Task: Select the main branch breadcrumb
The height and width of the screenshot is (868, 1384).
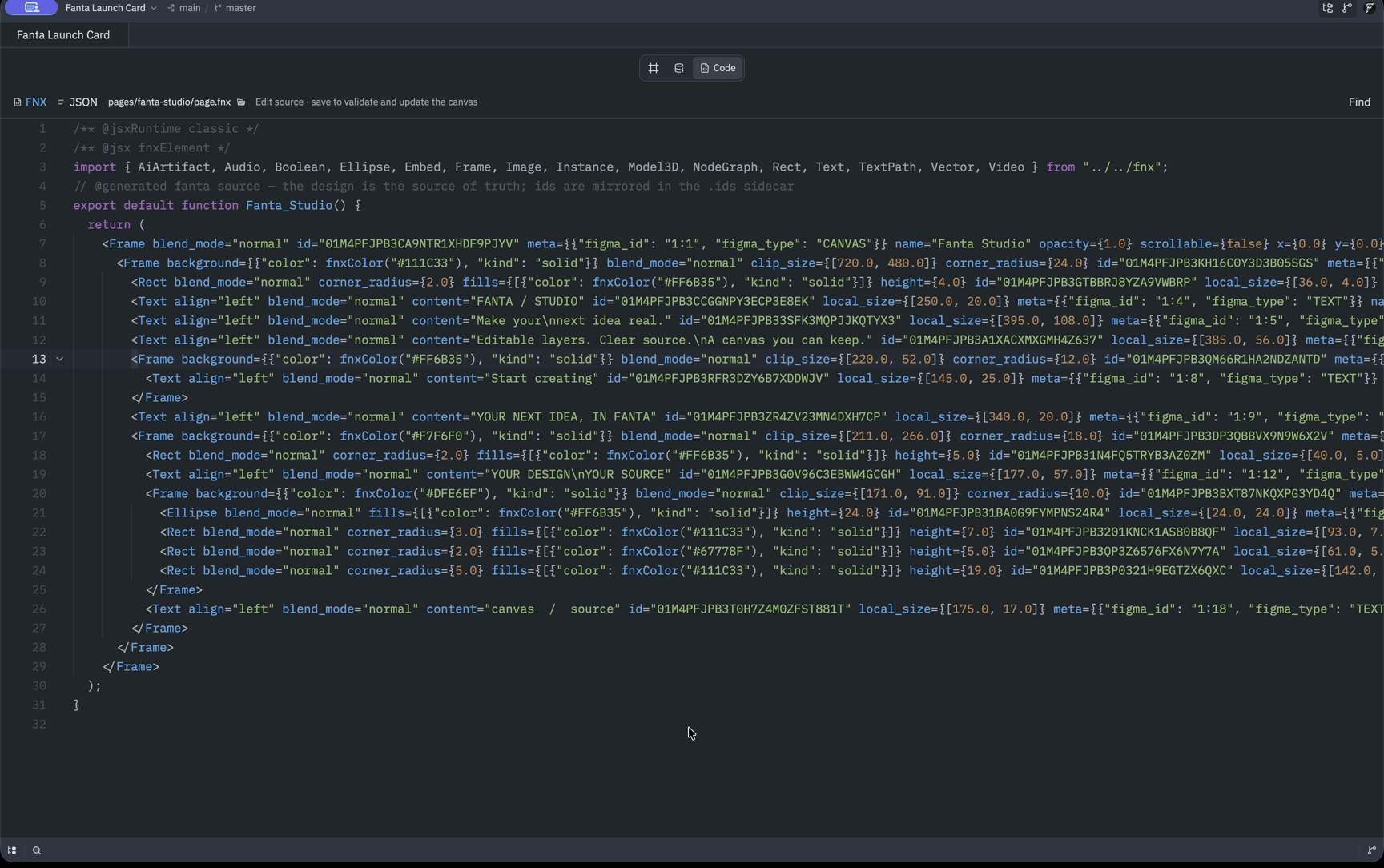Action: coord(184,8)
